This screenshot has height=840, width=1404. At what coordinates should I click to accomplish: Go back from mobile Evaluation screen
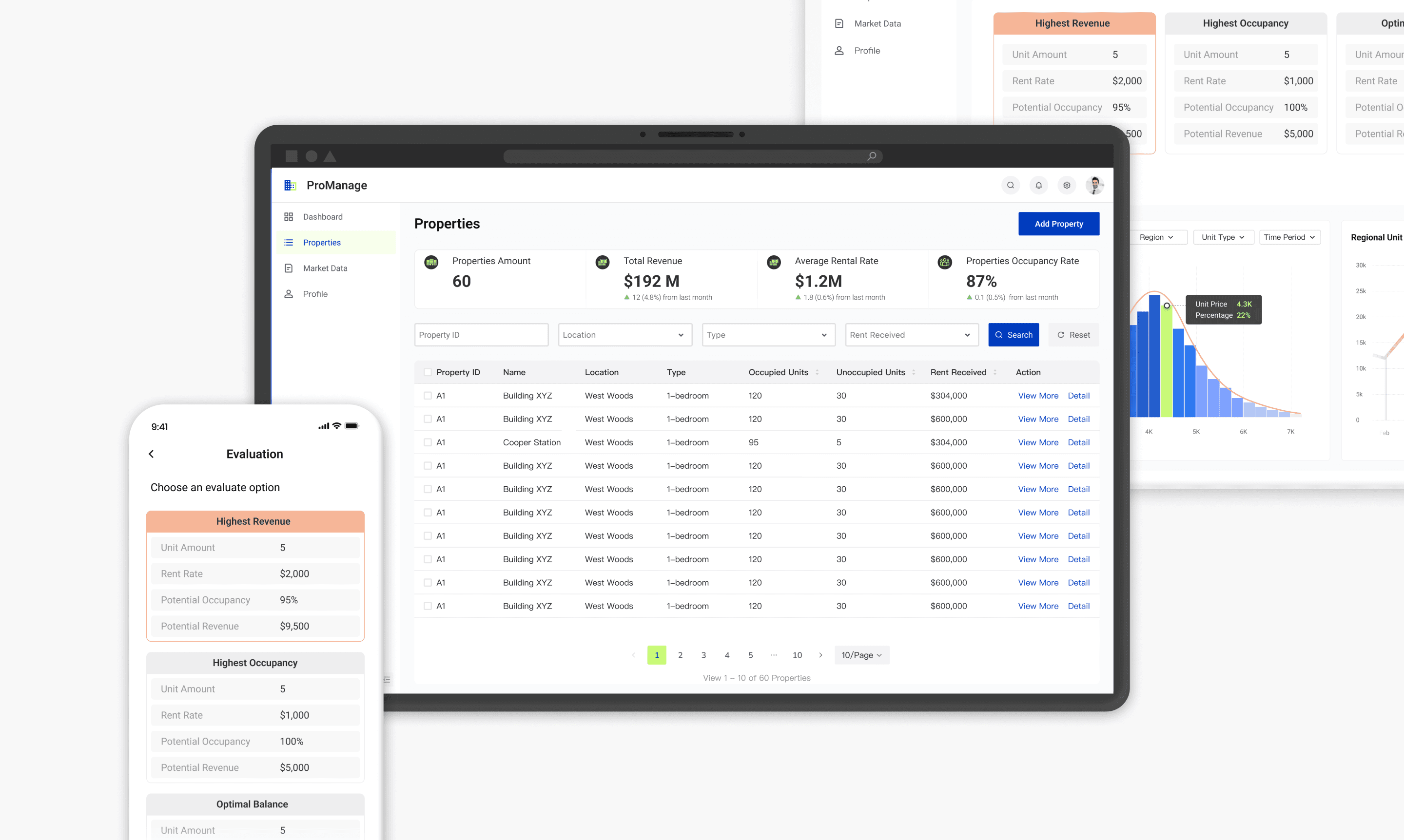tap(151, 454)
